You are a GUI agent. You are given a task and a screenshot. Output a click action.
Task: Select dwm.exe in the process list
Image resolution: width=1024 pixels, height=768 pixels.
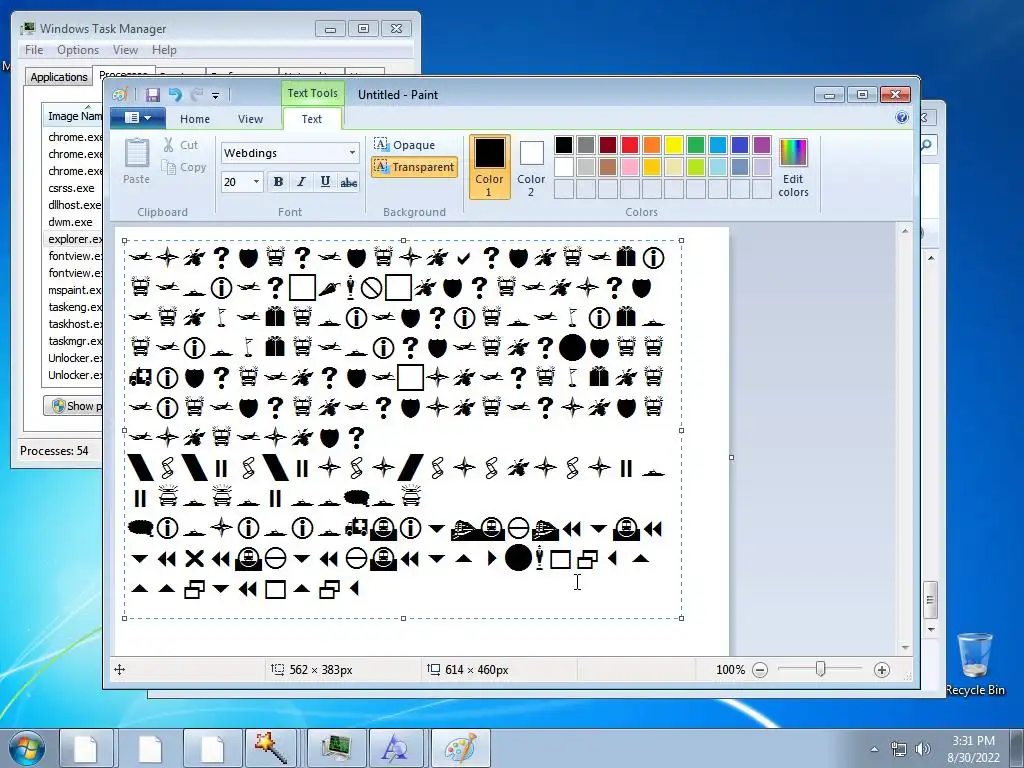pyautogui.click(x=73, y=222)
